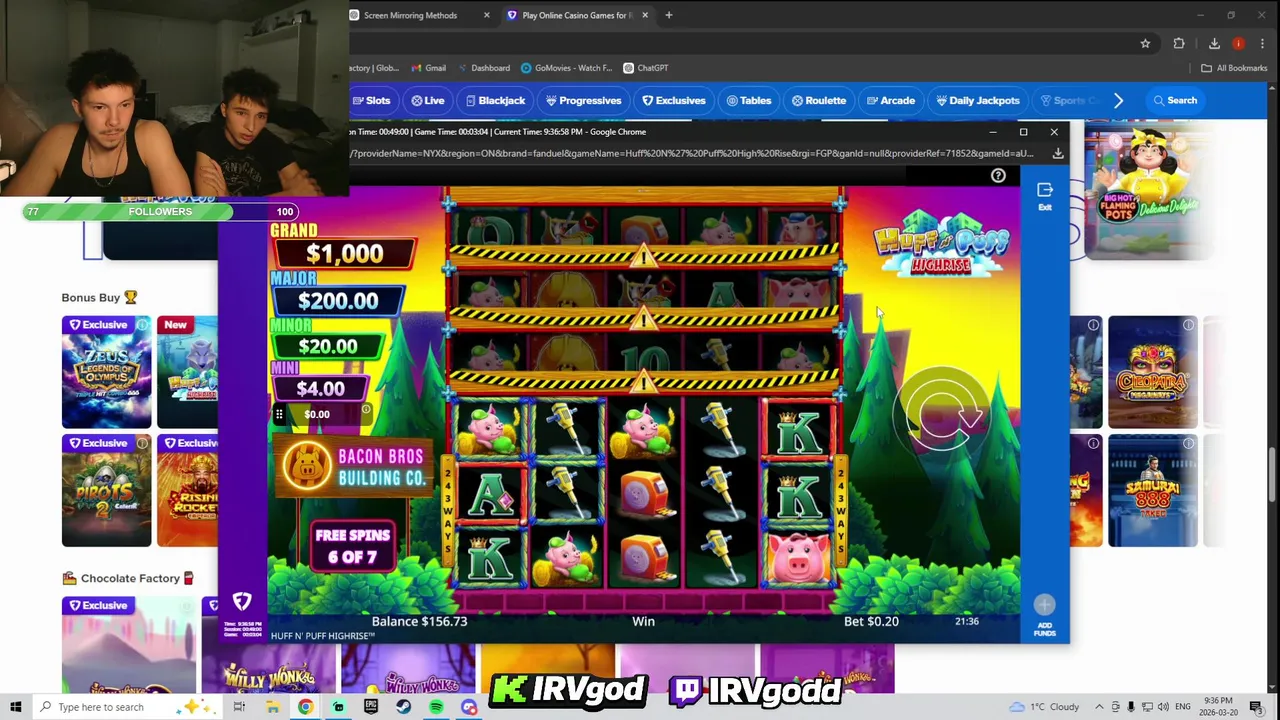The image size is (1280, 720).
Task: Select the Exclusives category
Action: 674,100
